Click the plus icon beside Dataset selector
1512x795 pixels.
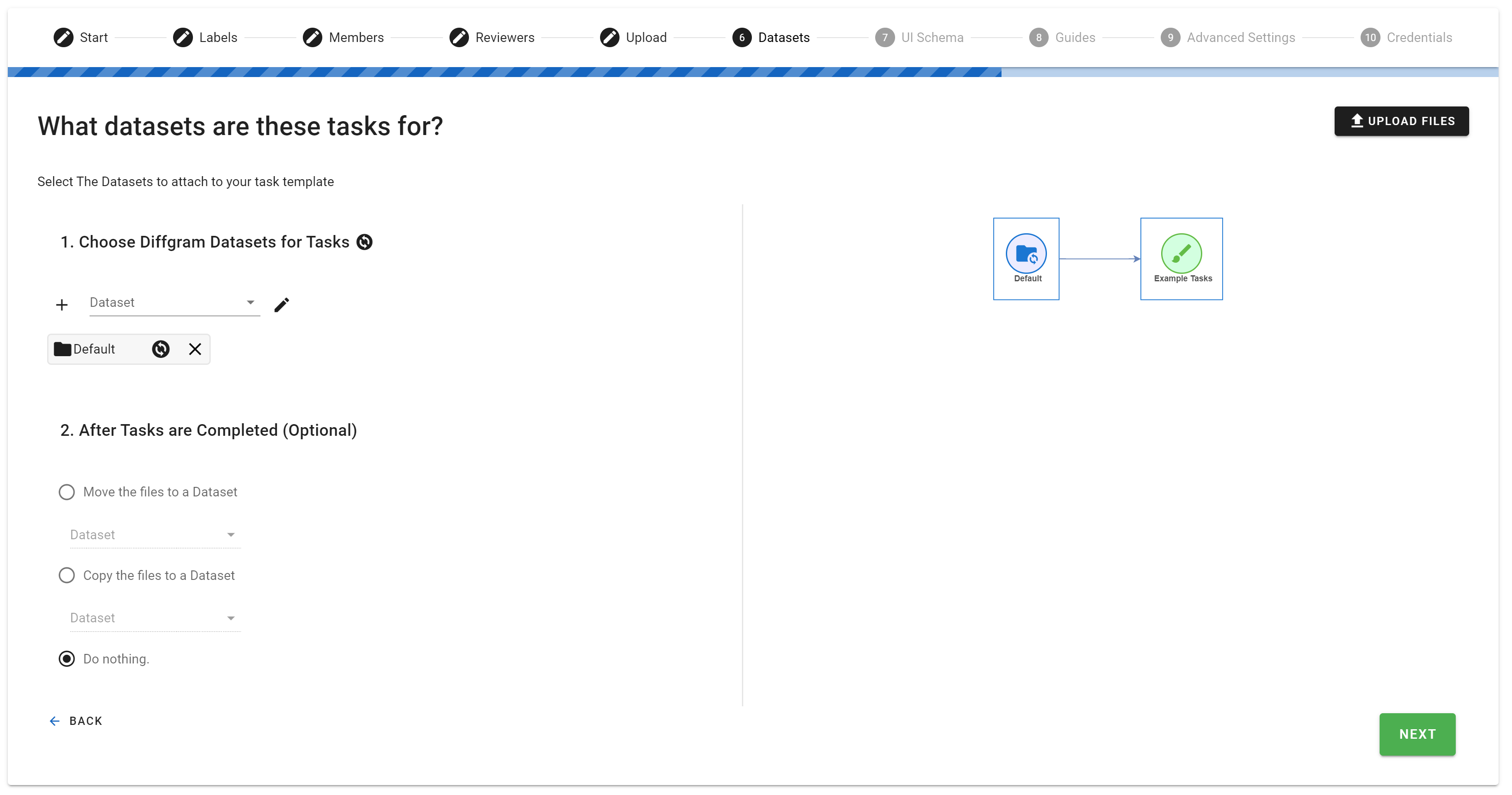(x=61, y=305)
